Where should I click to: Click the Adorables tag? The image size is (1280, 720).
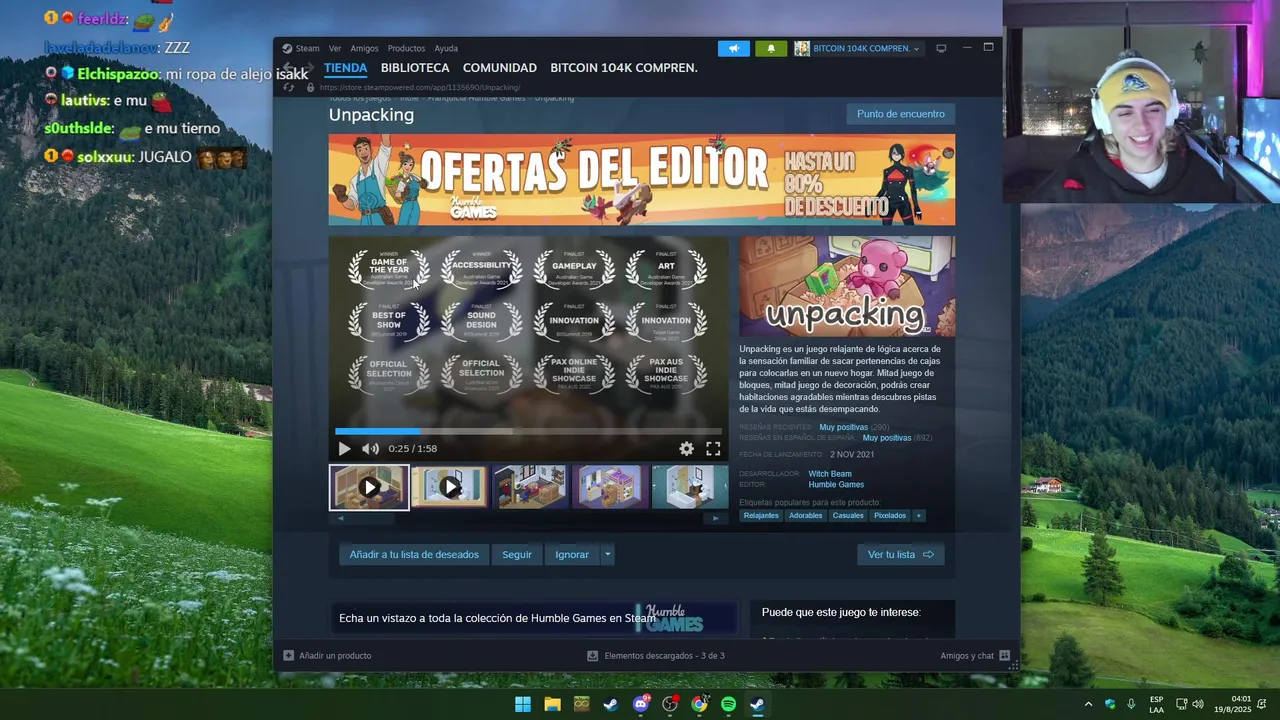pyautogui.click(x=805, y=516)
